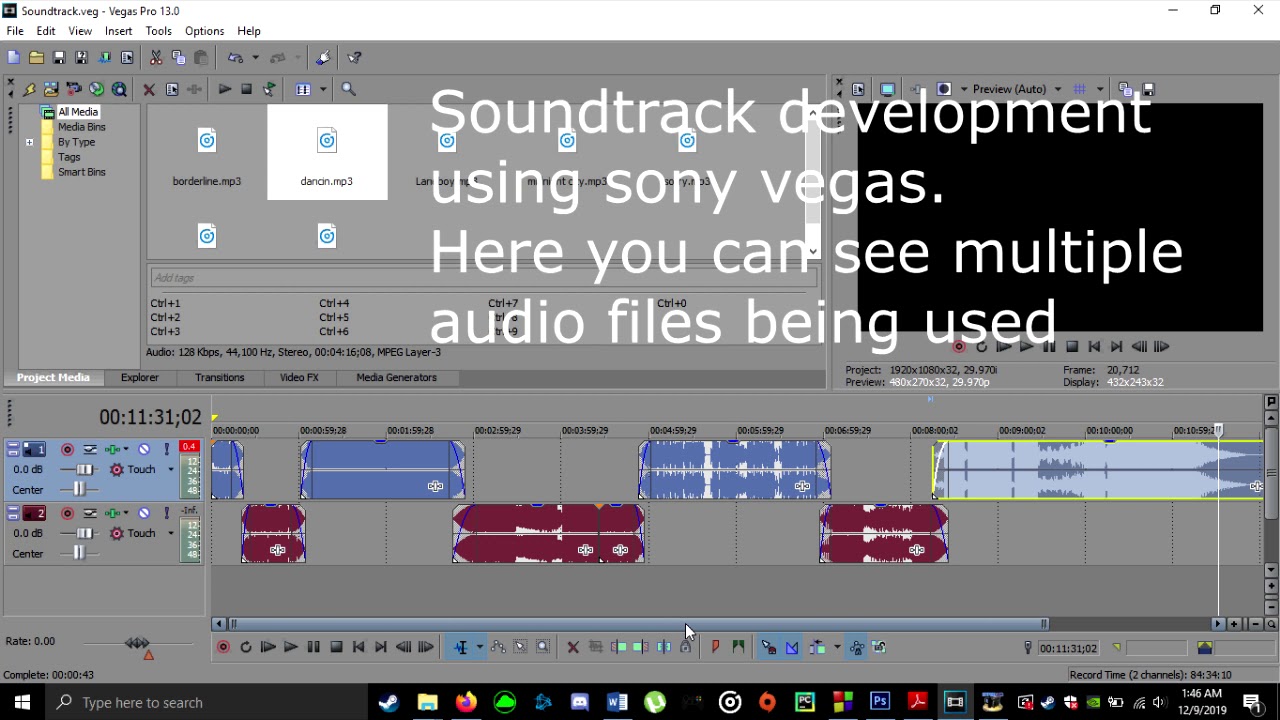
Task: Click the playback Rate slider
Action: pyautogui.click(x=137, y=643)
